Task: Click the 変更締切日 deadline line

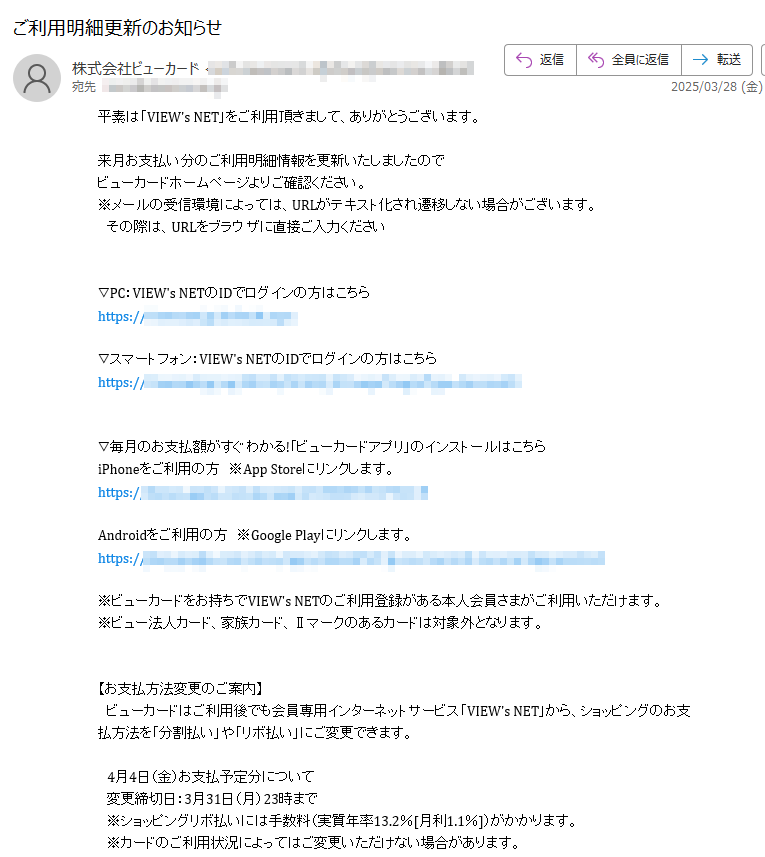Action: pos(212,799)
